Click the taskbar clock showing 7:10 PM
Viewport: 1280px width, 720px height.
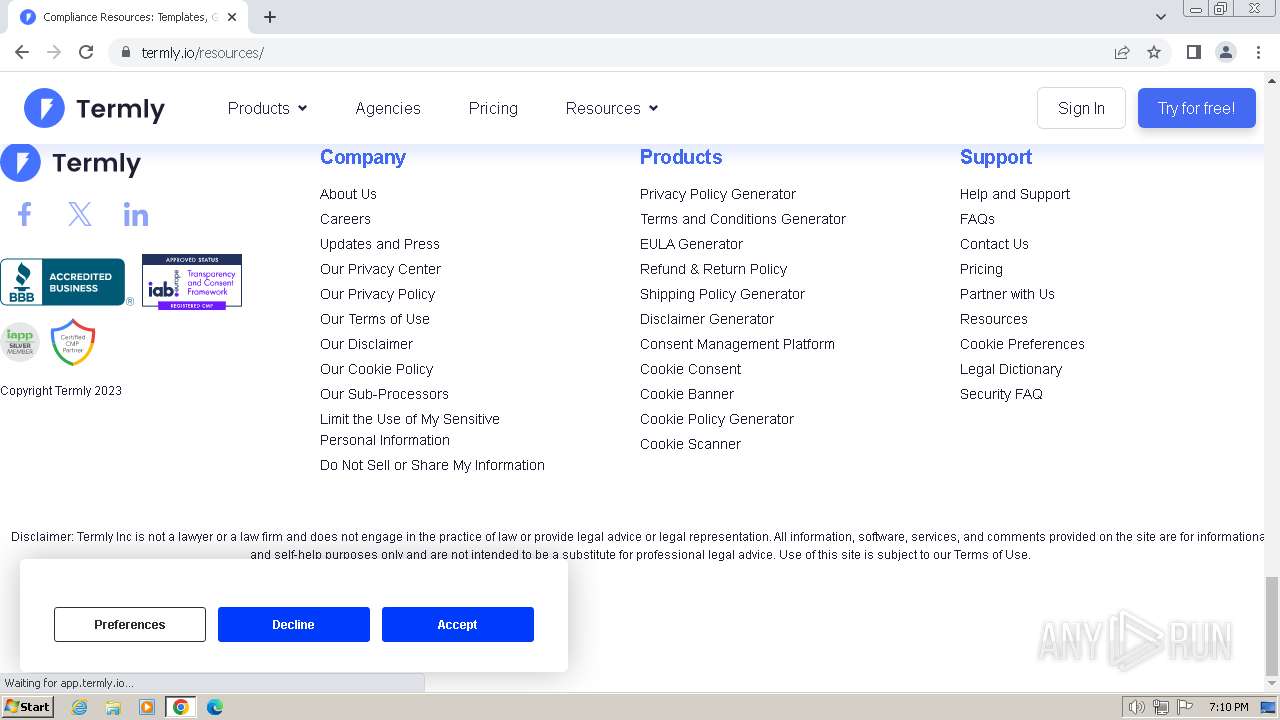[x=1228, y=707]
